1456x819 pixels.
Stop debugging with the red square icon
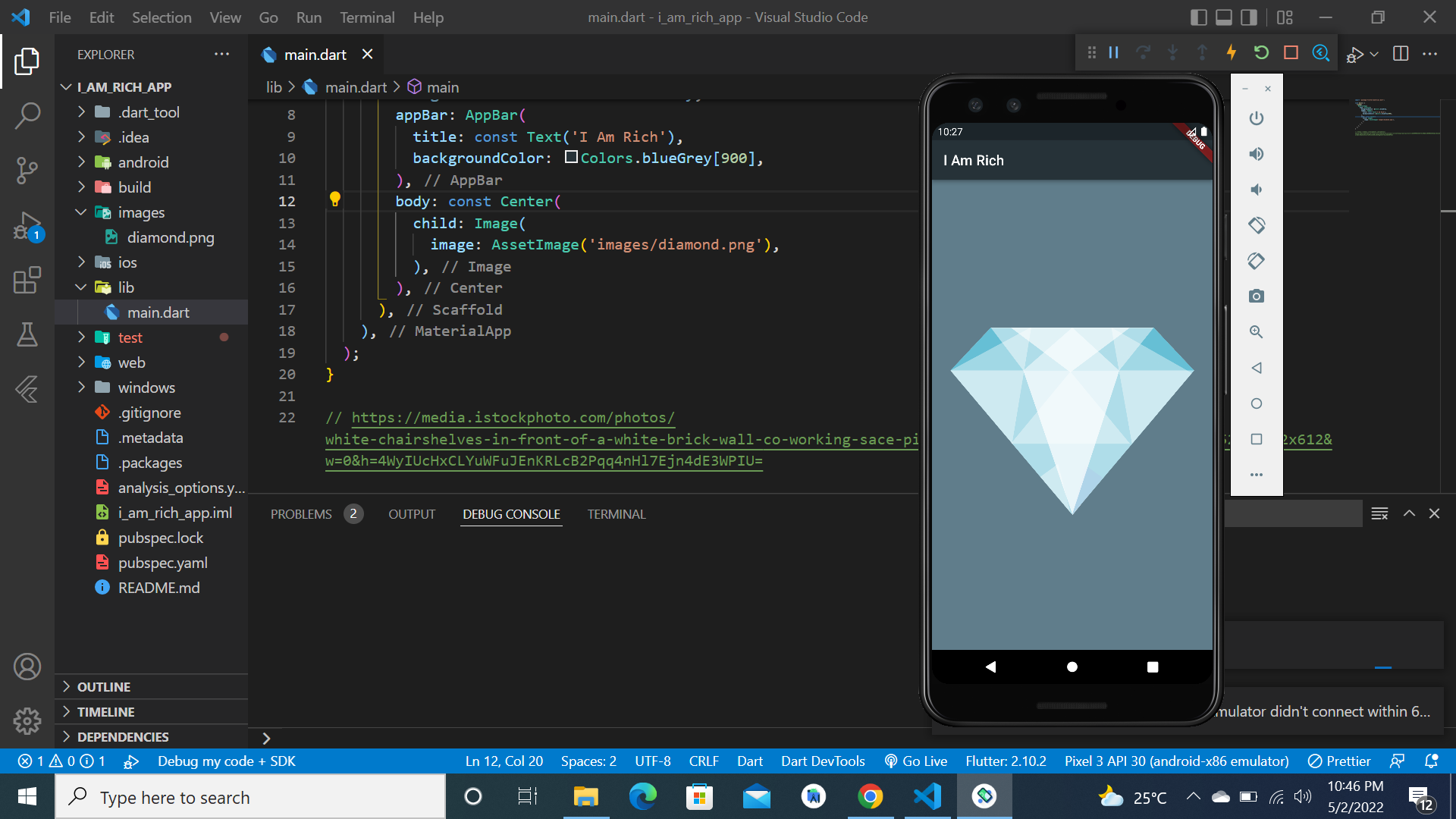[x=1291, y=53]
